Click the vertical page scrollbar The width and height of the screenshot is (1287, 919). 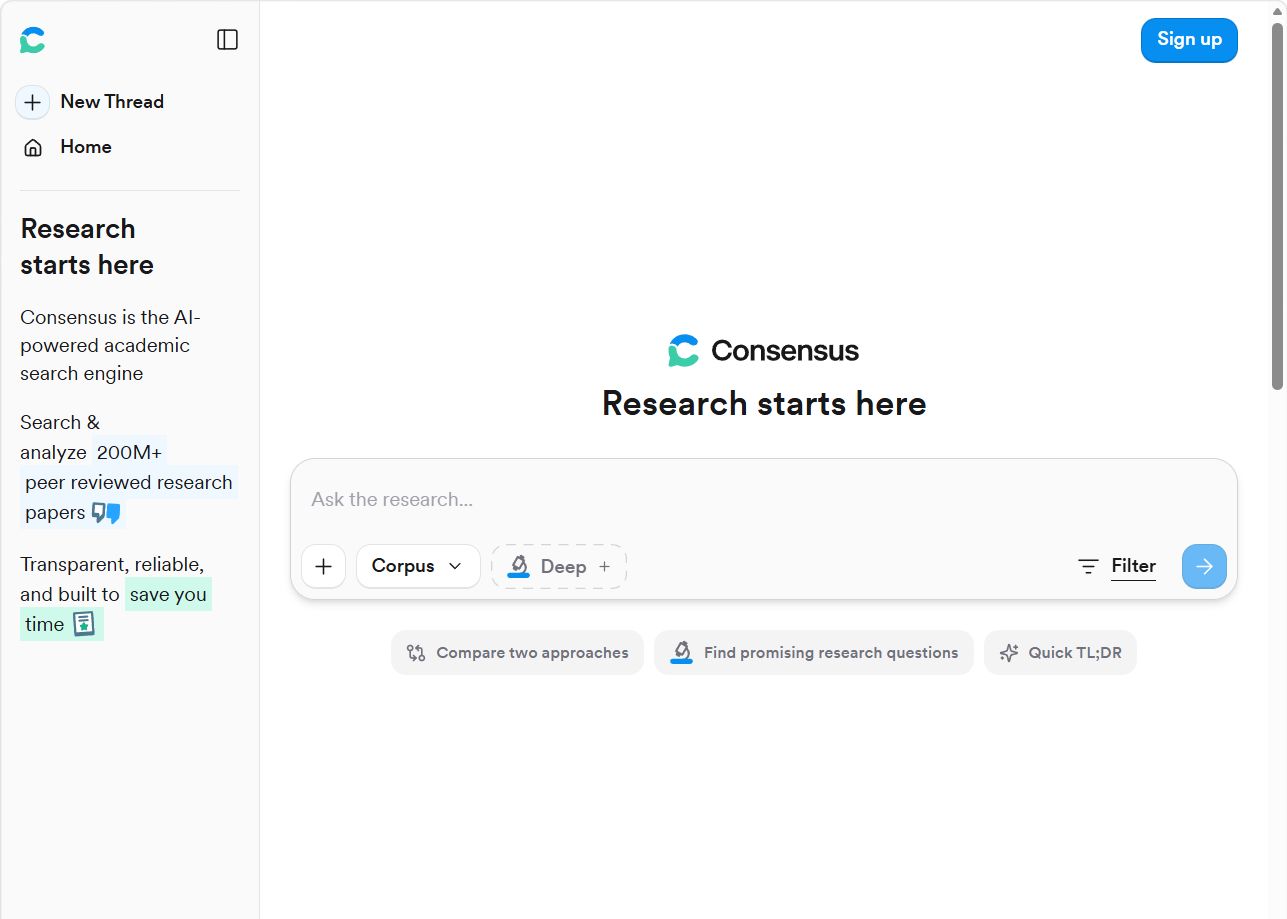point(1277,205)
